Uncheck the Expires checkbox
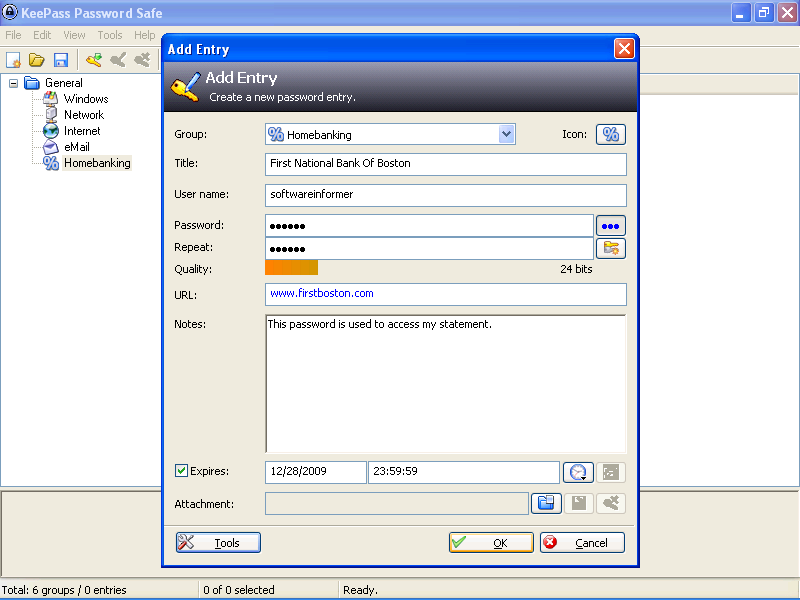800x600 pixels. [x=181, y=470]
